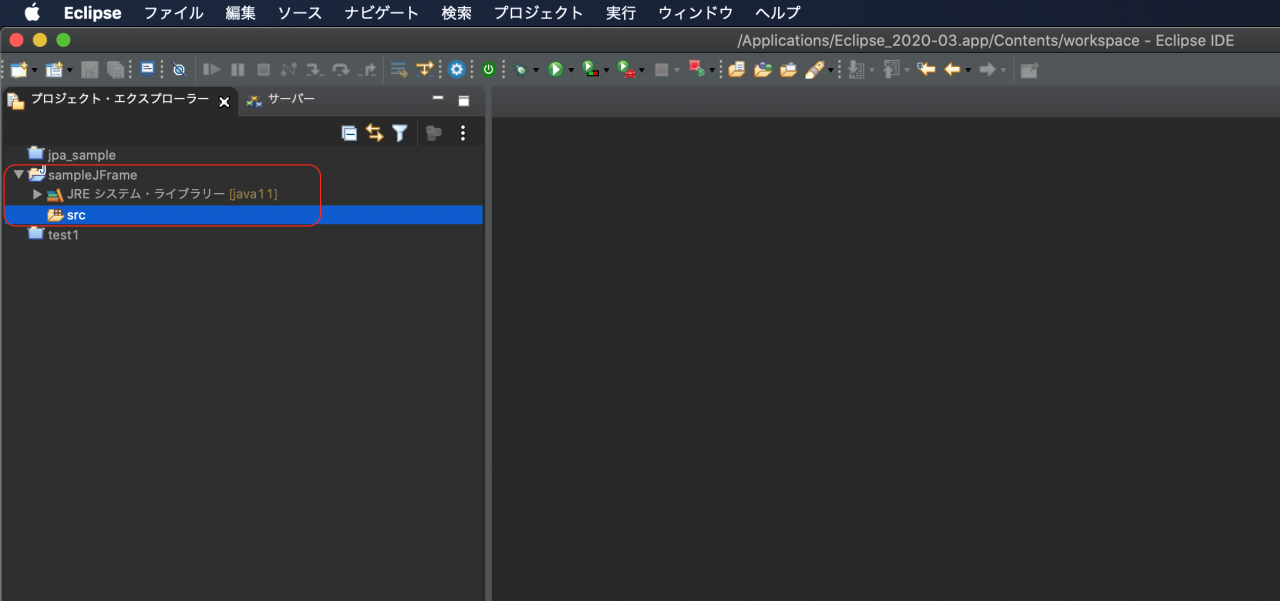Open the プロジェクト menu in menu bar
Image resolution: width=1280 pixels, height=601 pixels.
click(x=538, y=13)
